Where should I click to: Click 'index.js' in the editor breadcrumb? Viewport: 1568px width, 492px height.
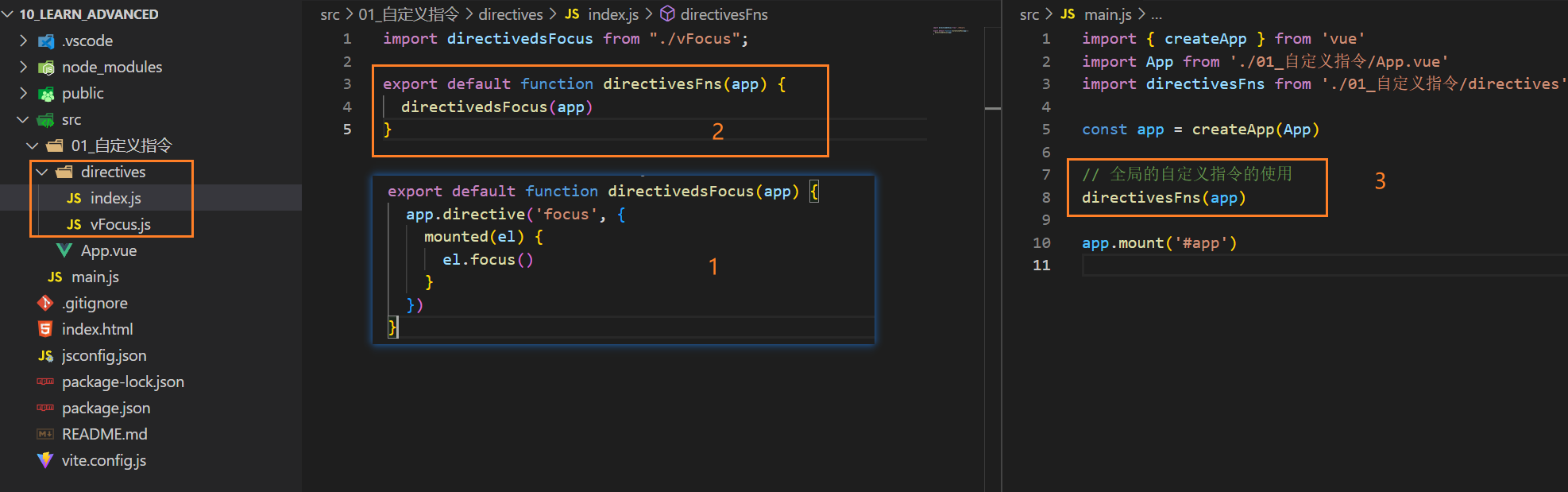[613, 14]
